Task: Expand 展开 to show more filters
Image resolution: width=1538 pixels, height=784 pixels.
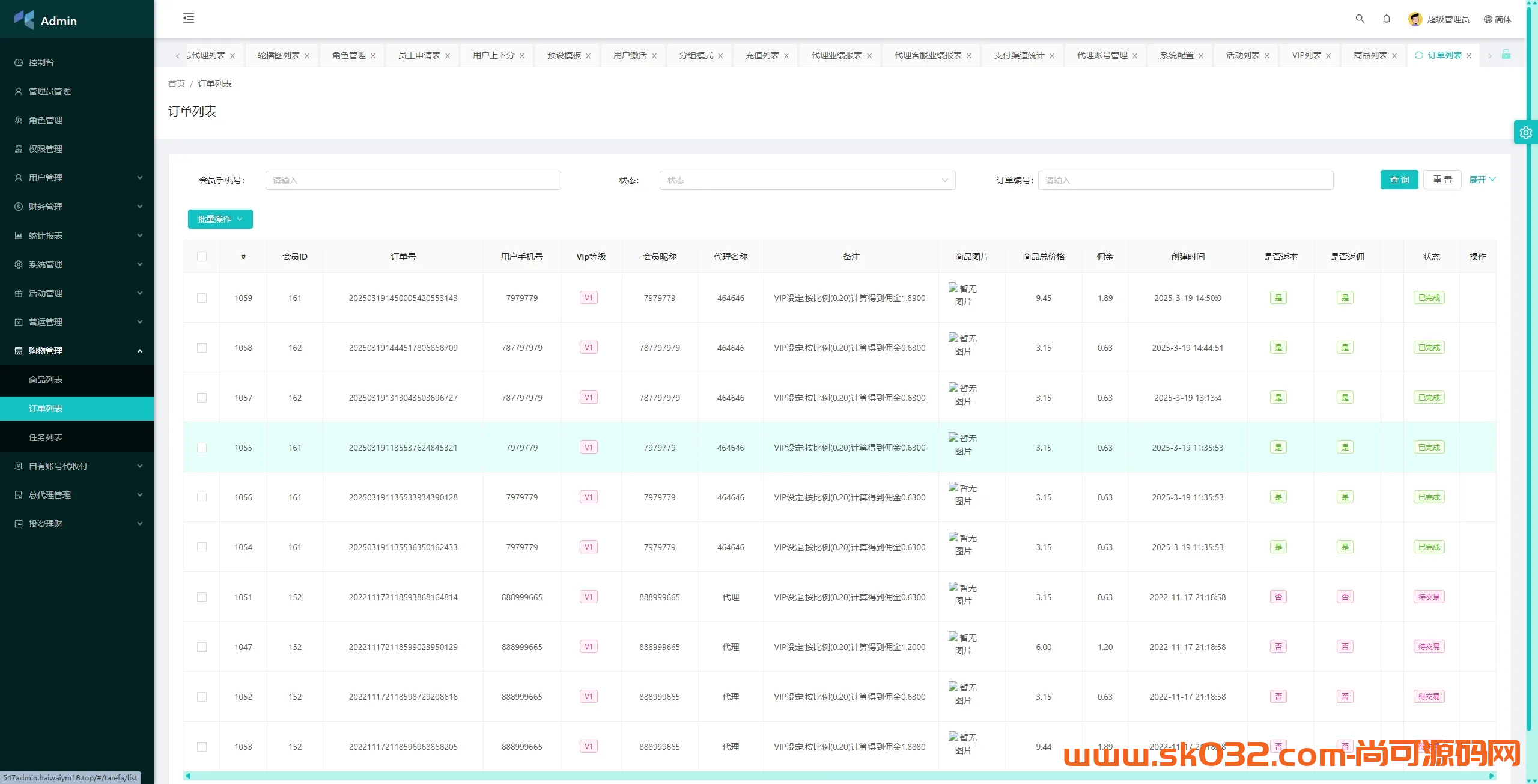Action: pos(1482,180)
